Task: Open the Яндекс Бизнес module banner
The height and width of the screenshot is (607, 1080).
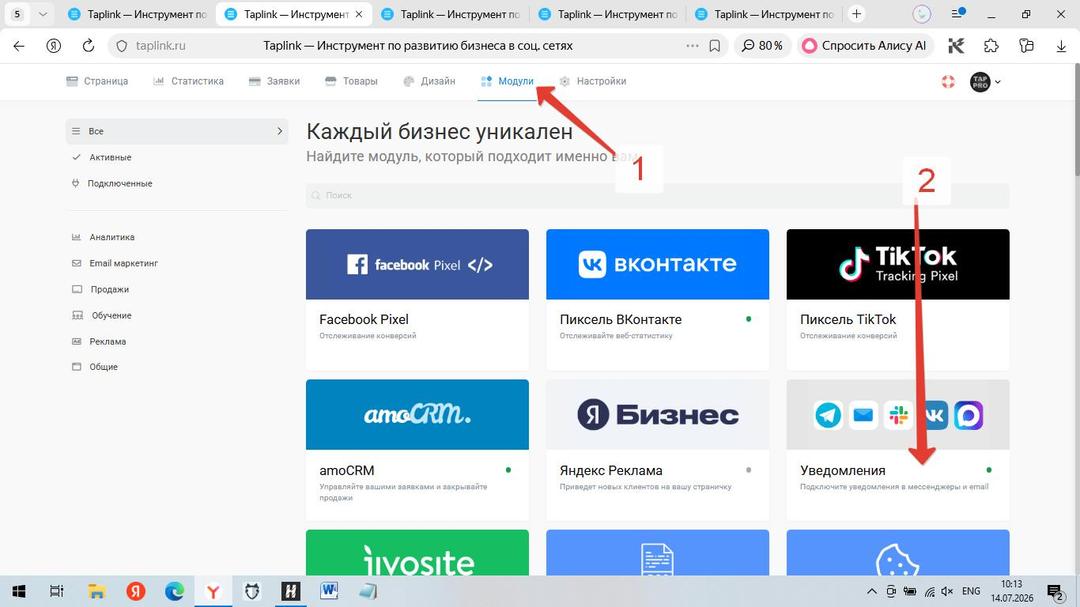Action: [x=658, y=415]
